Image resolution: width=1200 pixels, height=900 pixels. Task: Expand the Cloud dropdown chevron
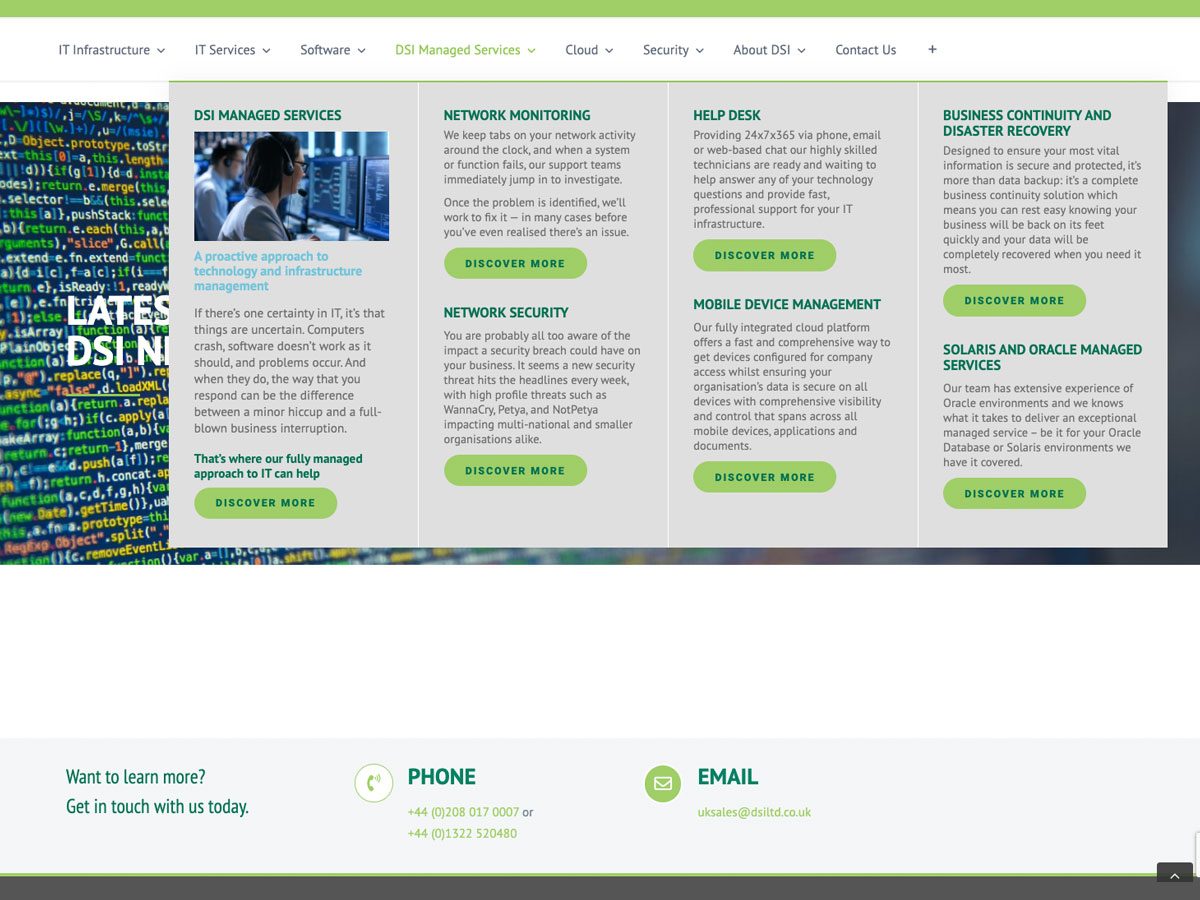pos(609,51)
